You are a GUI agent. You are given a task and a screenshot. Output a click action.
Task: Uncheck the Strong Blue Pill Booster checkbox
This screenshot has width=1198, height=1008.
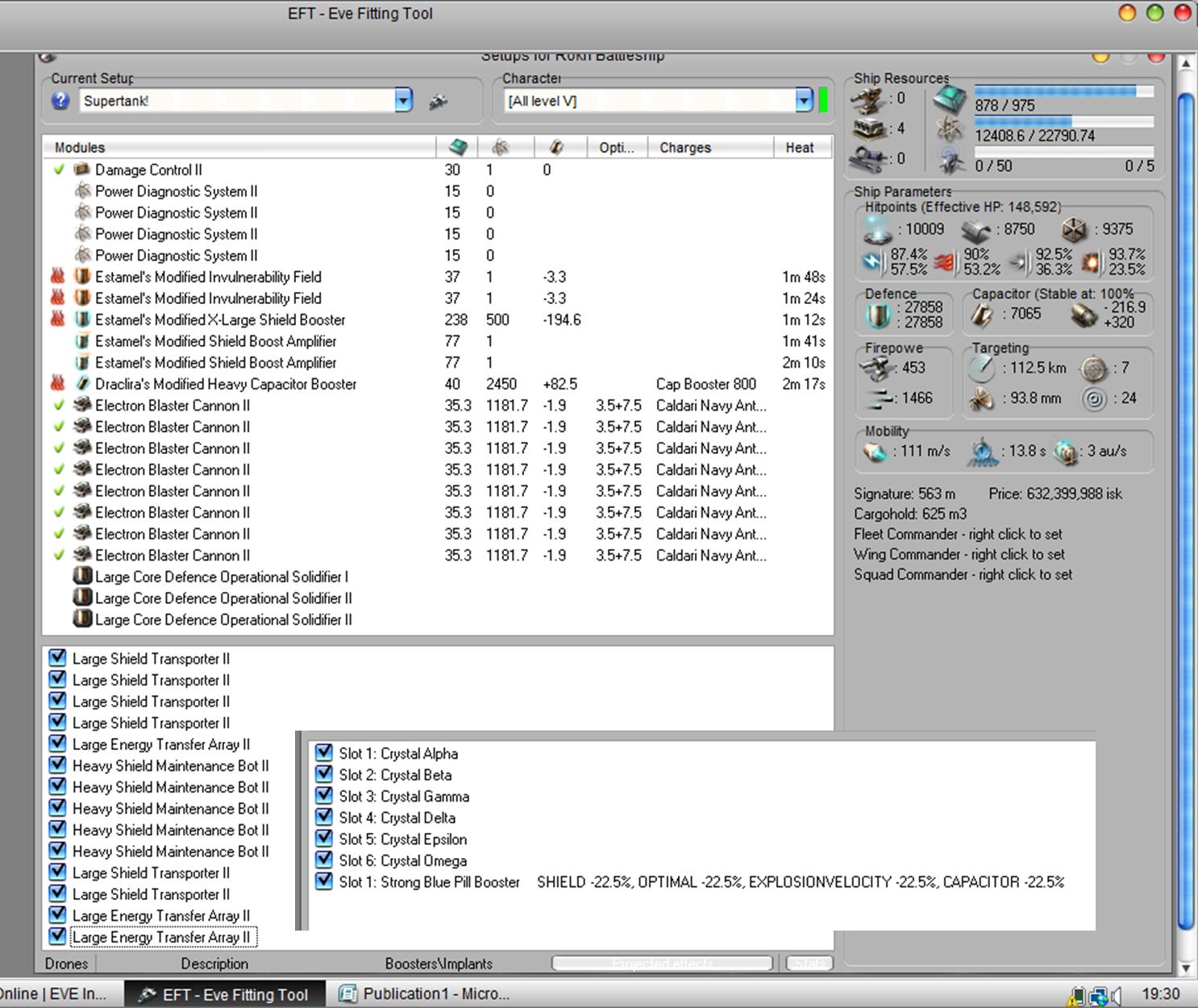click(324, 881)
